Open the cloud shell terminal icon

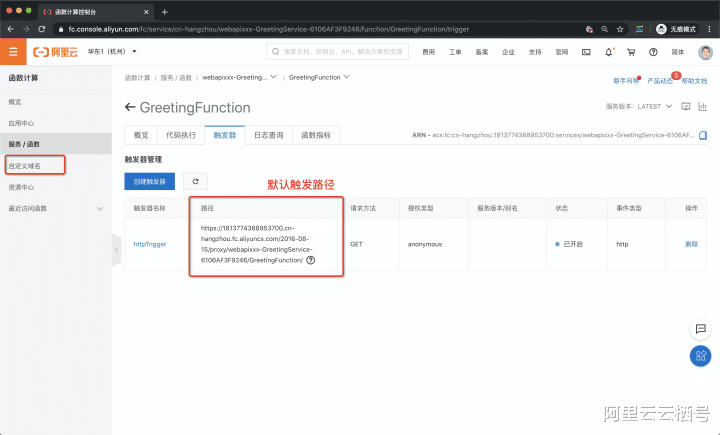coord(586,52)
